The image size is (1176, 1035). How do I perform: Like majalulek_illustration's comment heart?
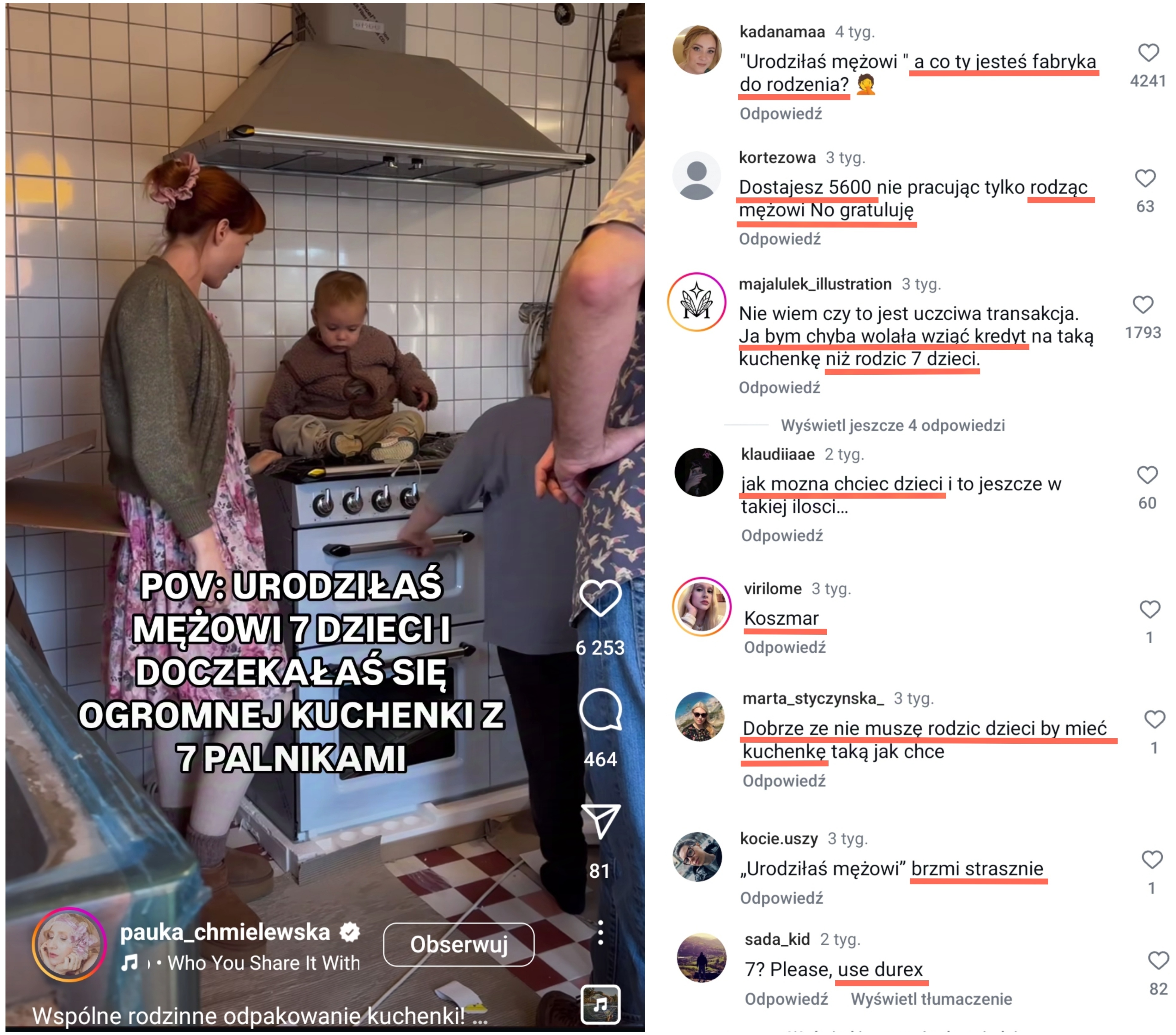(1143, 305)
